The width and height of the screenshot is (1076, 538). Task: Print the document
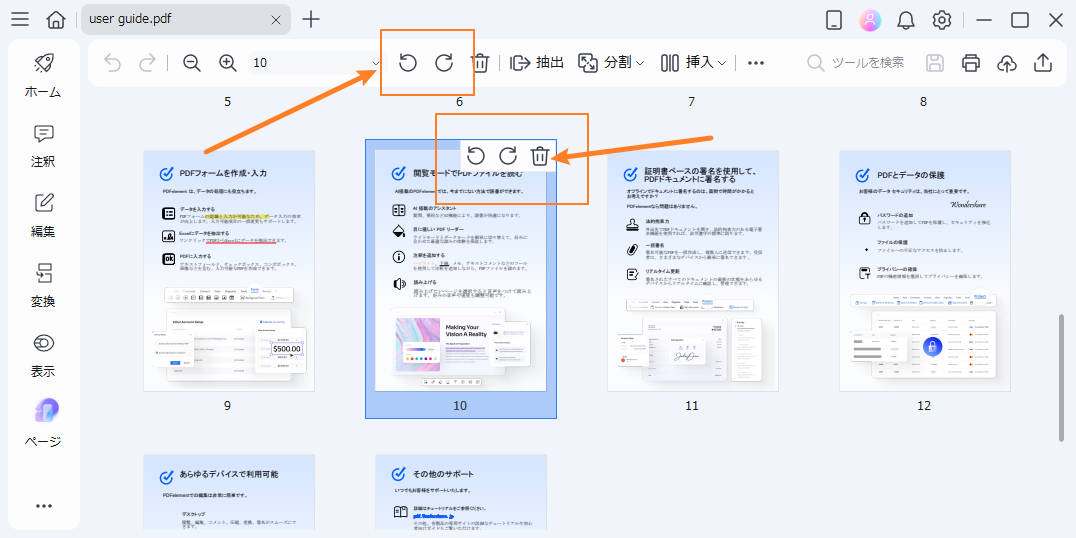pos(970,62)
